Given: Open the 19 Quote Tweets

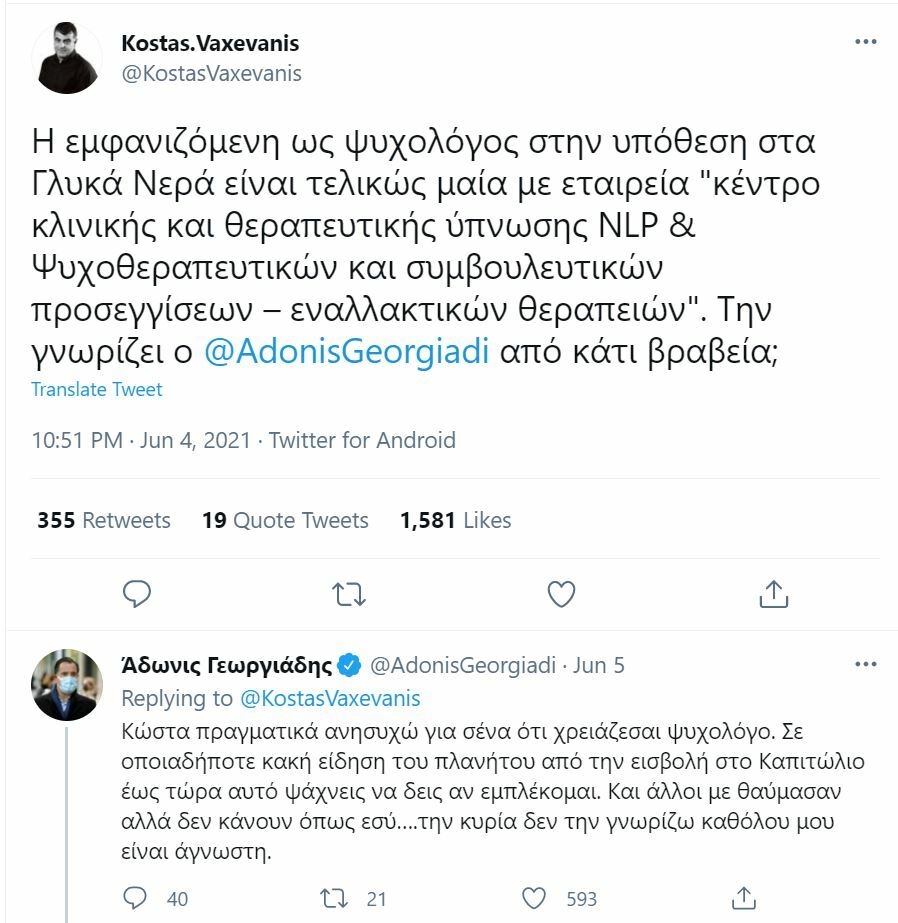Looking at the screenshot, I should point(287,520).
